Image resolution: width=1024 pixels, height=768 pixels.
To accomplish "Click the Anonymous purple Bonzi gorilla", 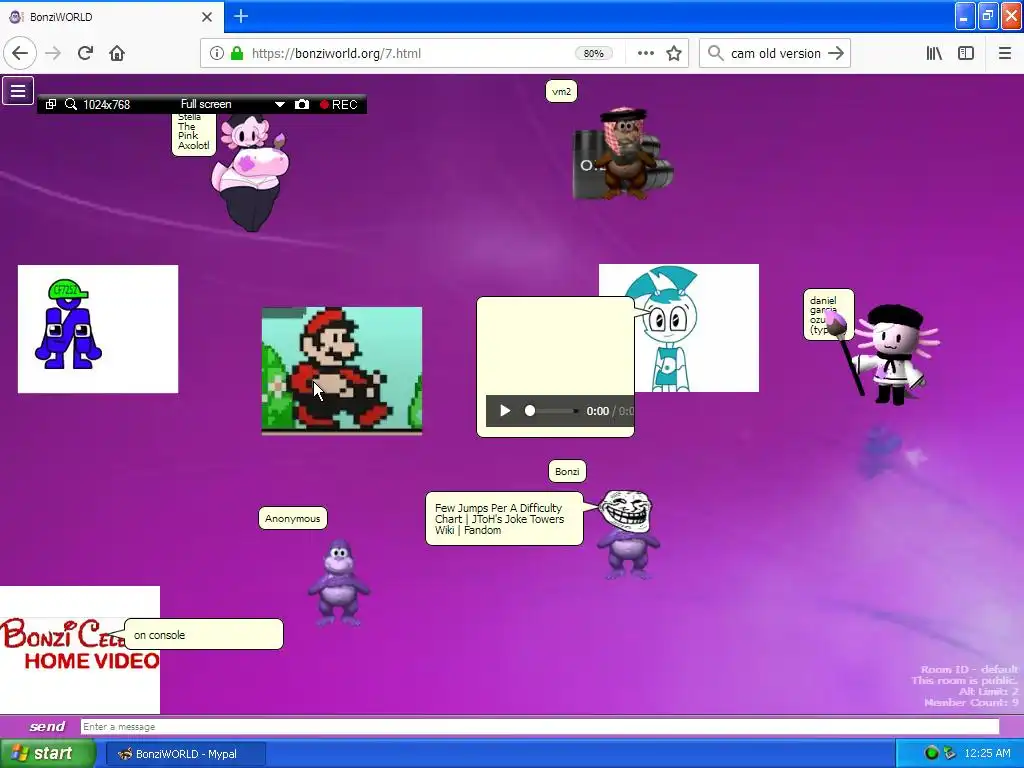I will click(338, 583).
